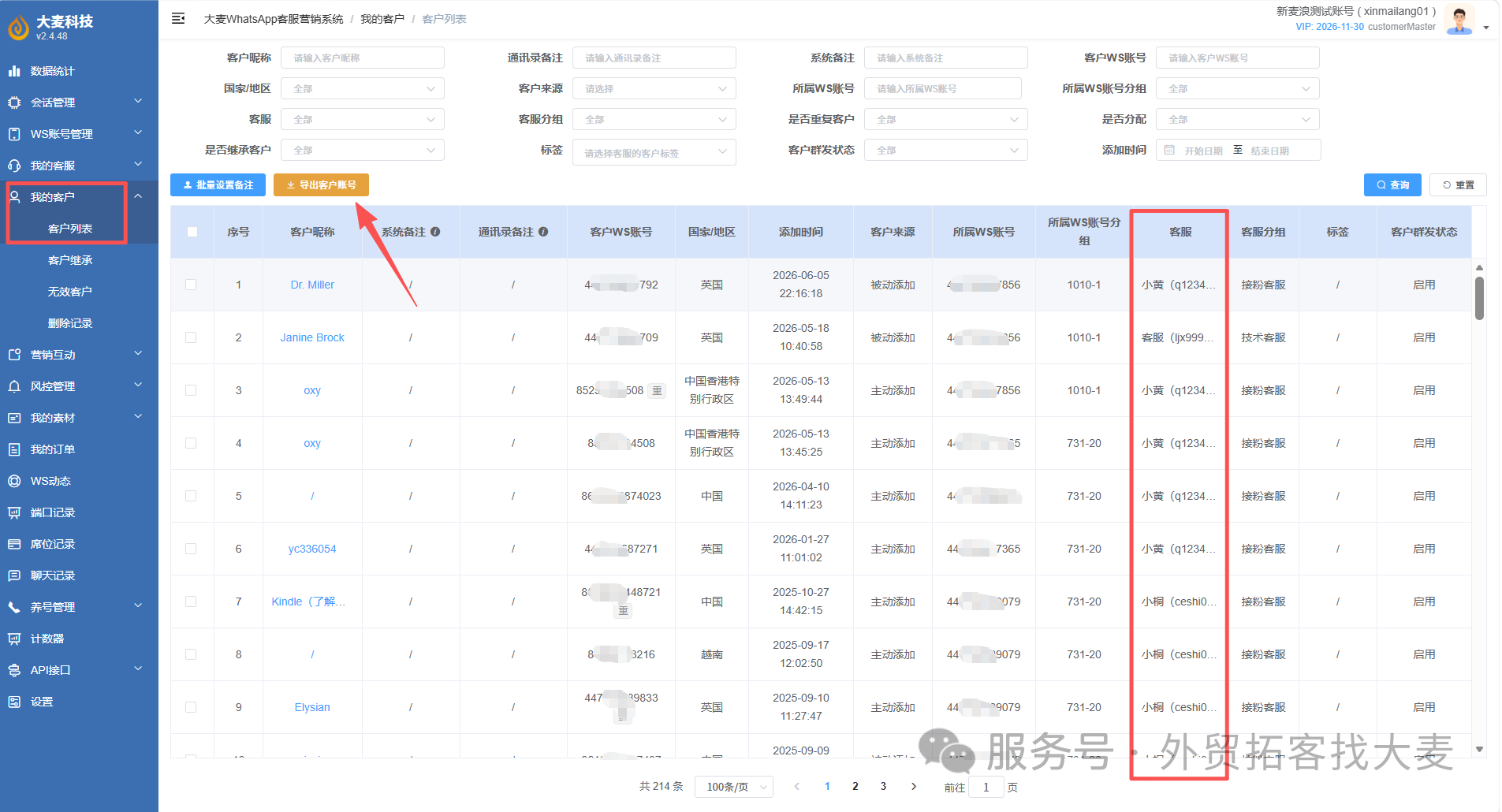Click the blue 查询 search button
Screen dimensions: 1502x812
[x=1392, y=184]
